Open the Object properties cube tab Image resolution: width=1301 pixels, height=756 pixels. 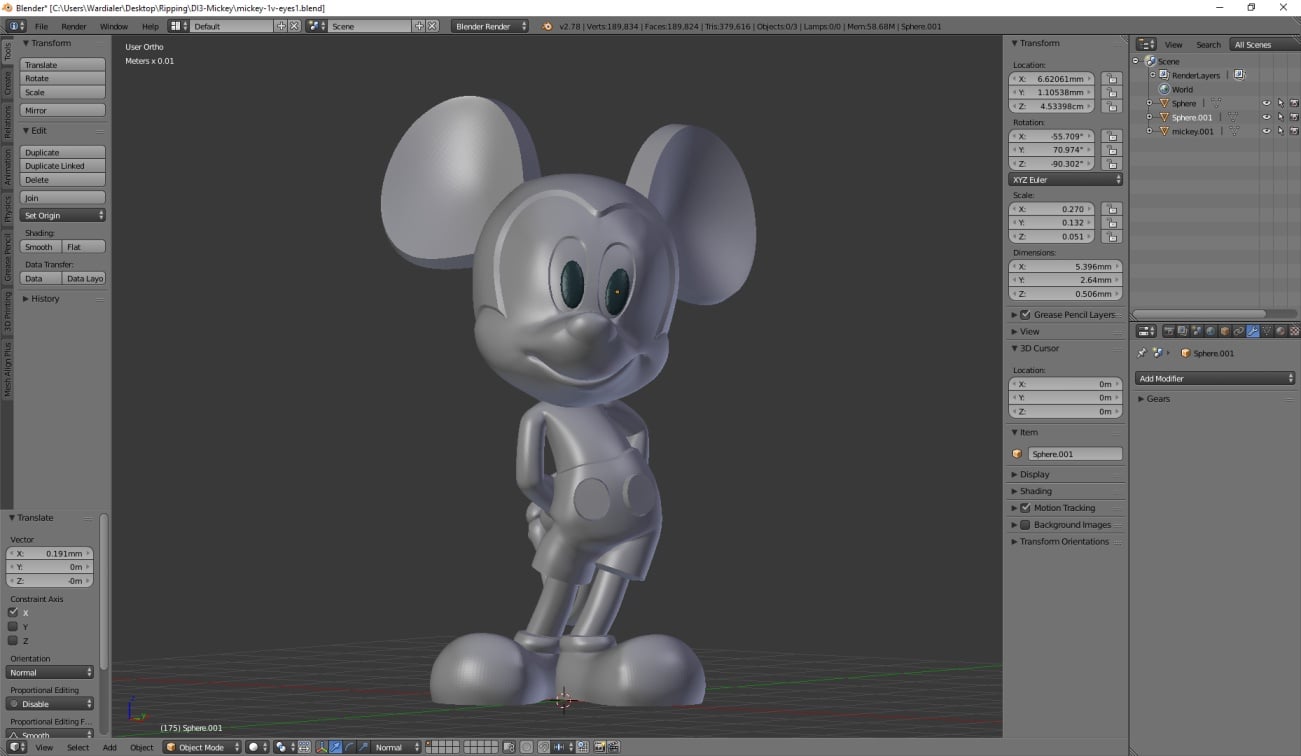pos(1225,331)
